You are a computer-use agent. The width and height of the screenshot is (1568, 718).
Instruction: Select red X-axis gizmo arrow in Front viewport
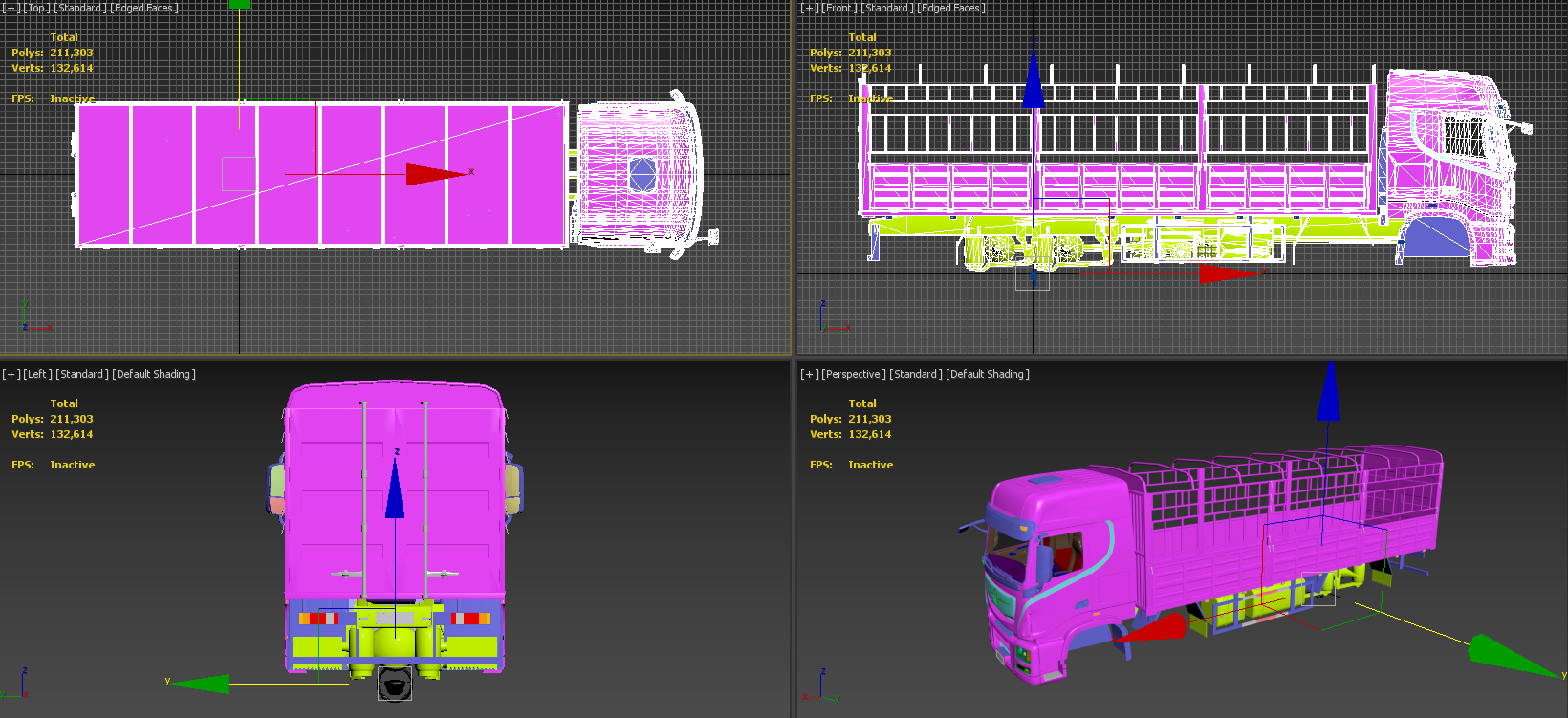click(1230, 273)
